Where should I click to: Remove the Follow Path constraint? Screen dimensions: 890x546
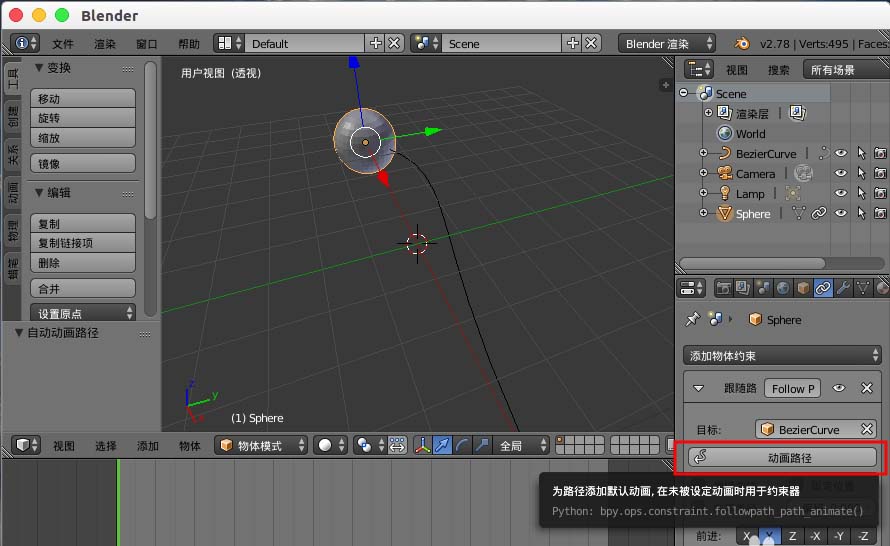(867, 388)
